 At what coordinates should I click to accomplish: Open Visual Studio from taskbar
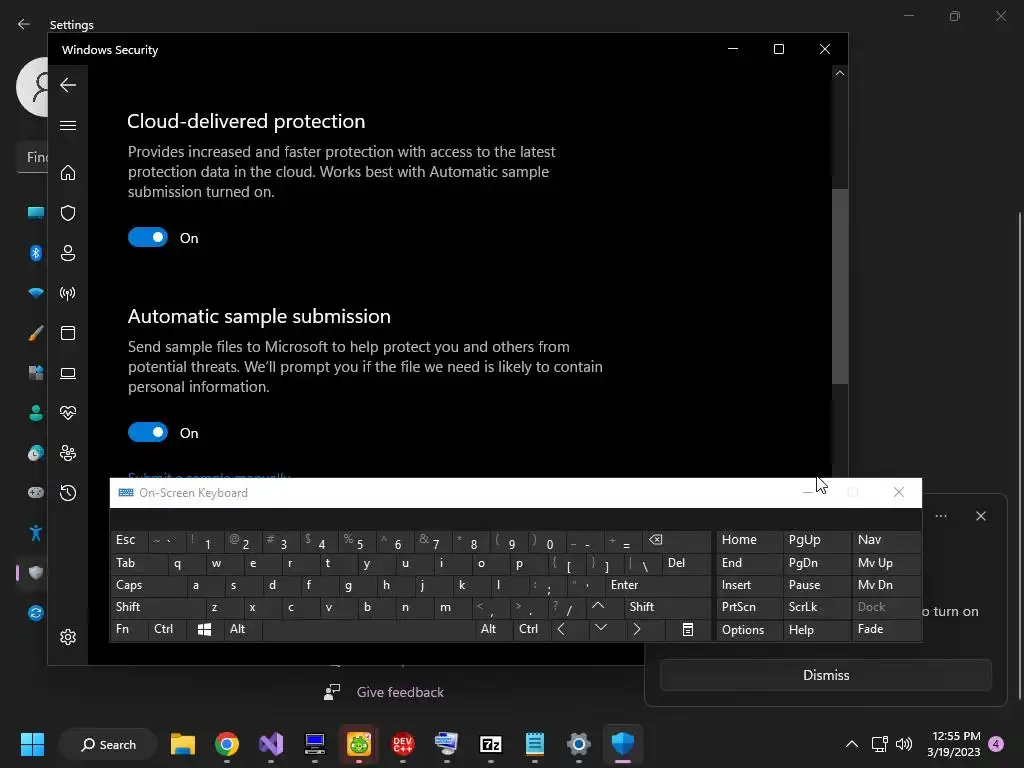point(271,744)
